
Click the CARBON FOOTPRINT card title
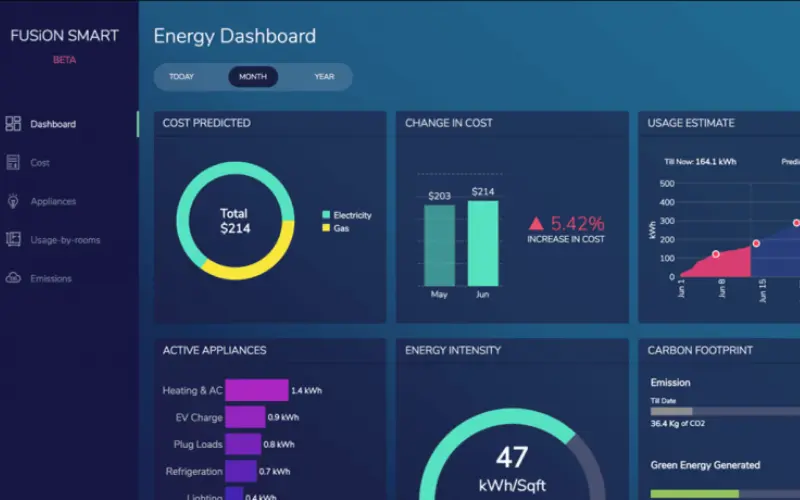tap(700, 351)
